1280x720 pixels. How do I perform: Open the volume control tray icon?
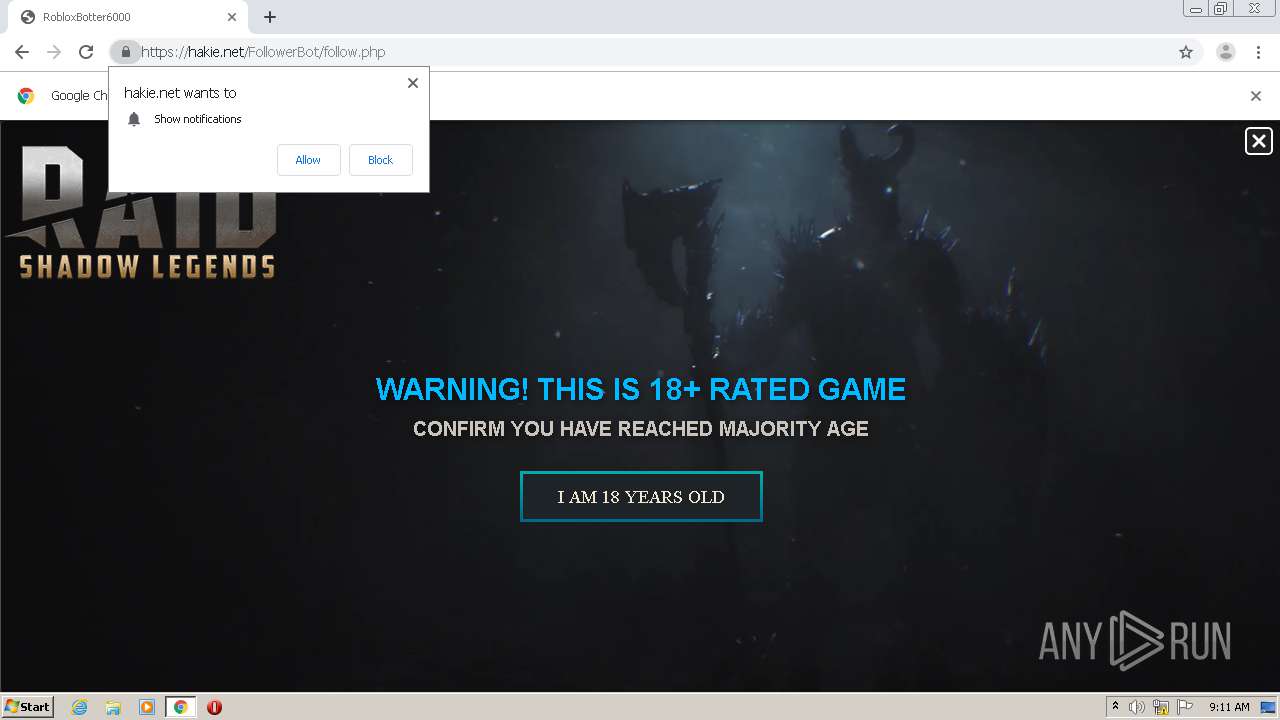1137,707
